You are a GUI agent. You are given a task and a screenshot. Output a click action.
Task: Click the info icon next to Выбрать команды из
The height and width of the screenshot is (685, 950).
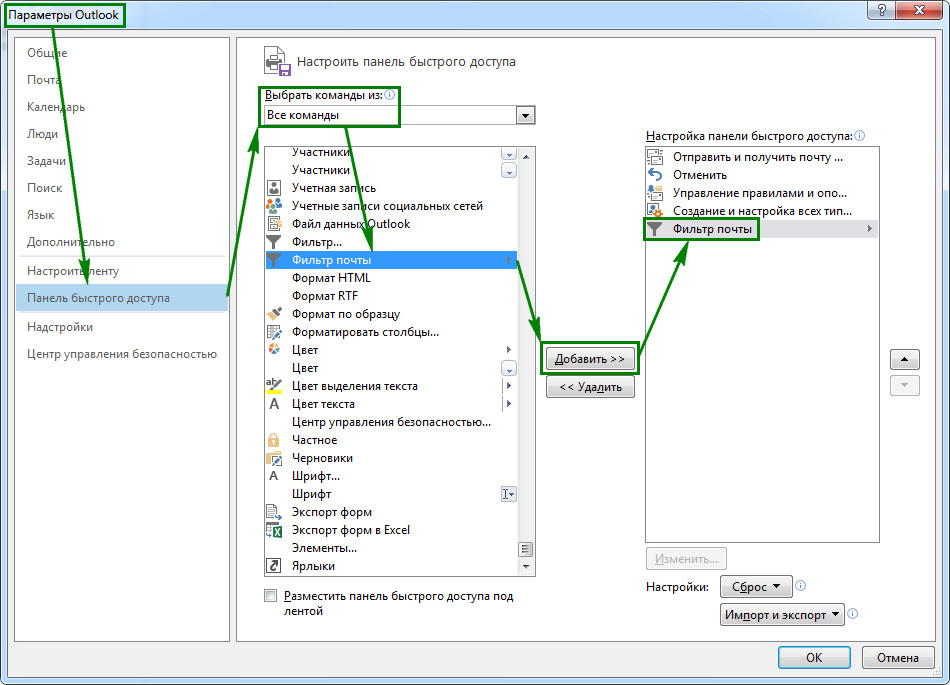click(x=390, y=94)
